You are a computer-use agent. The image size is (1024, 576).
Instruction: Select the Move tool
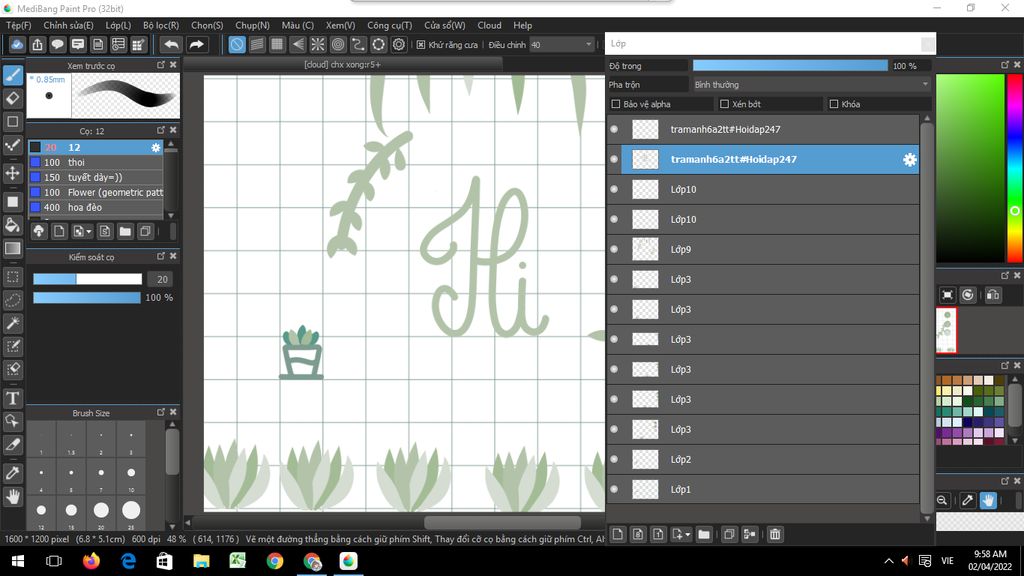[x=12, y=173]
